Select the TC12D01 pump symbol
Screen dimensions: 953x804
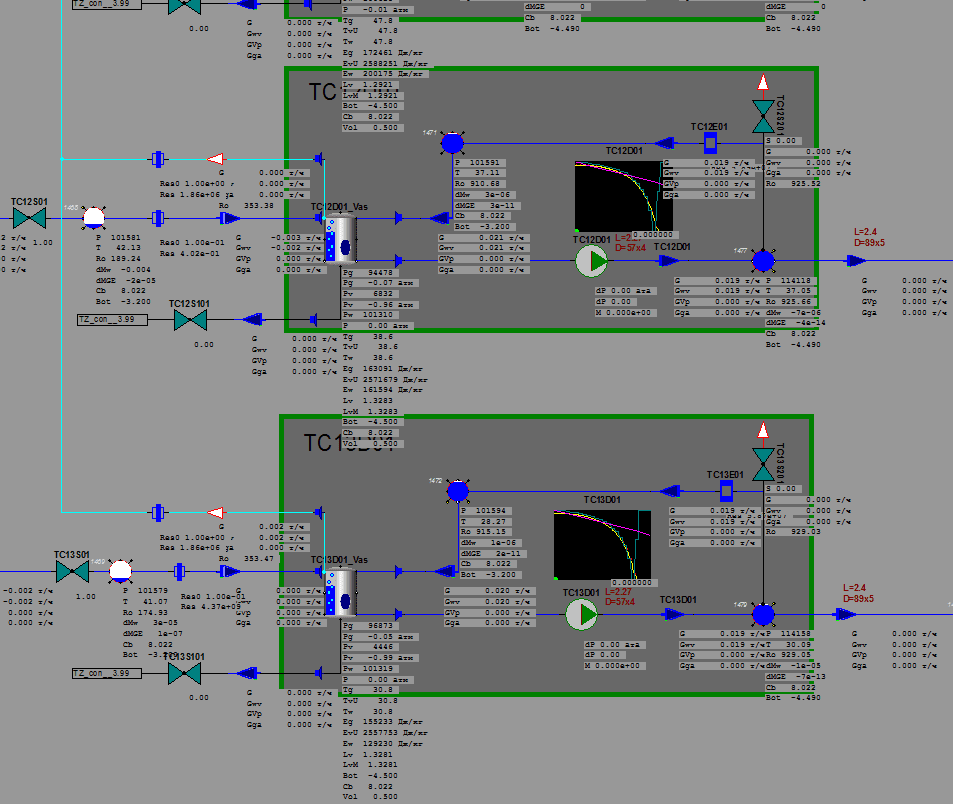591,261
